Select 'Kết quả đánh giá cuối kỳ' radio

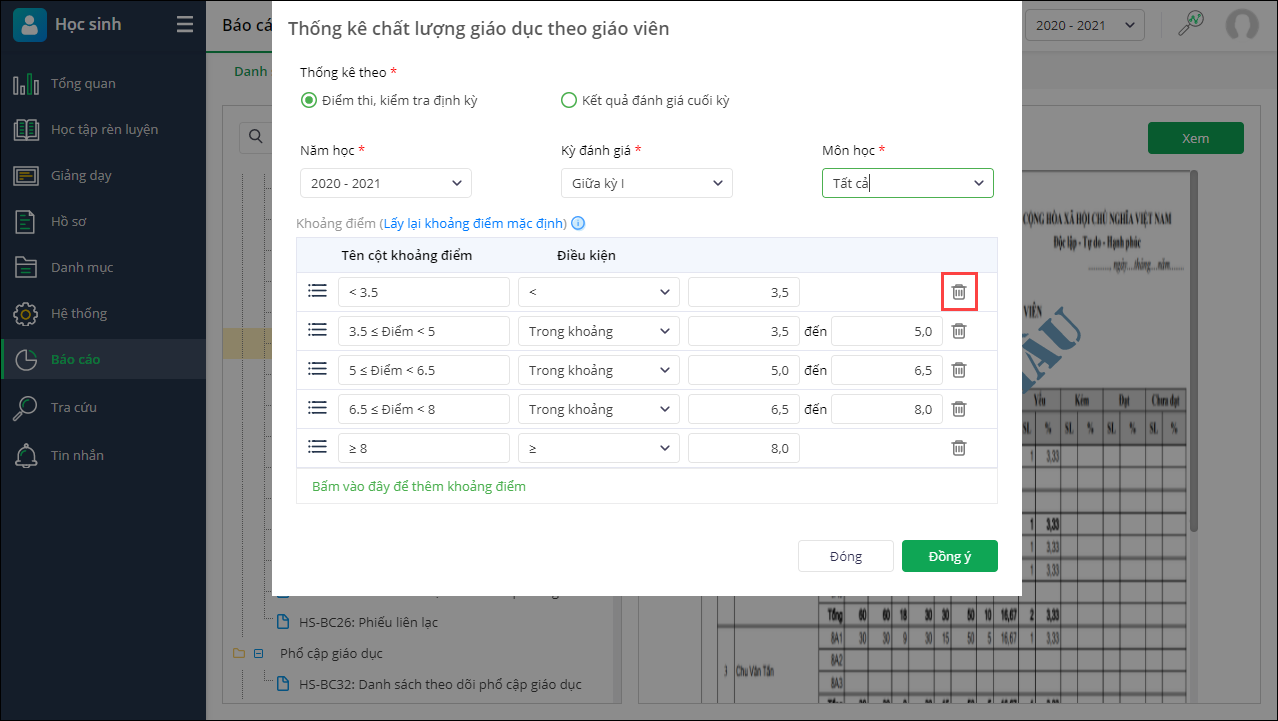tap(569, 100)
